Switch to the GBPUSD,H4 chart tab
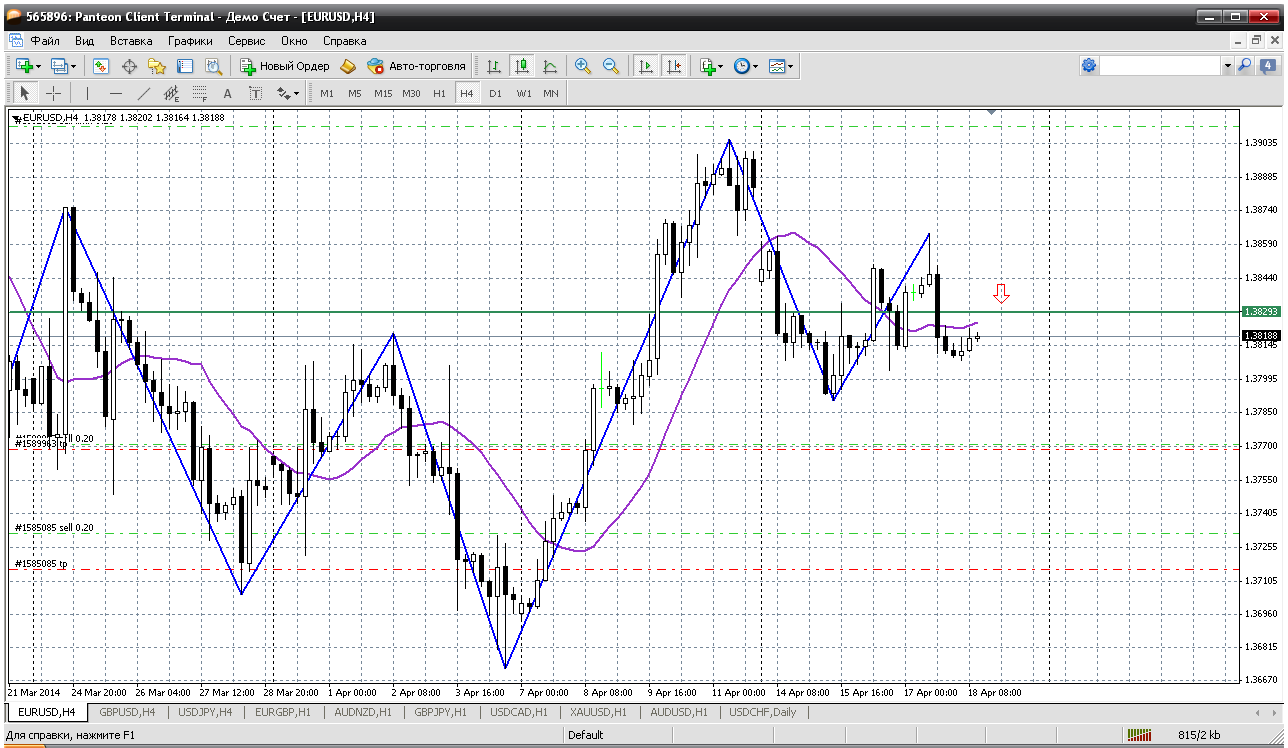 (127, 712)
